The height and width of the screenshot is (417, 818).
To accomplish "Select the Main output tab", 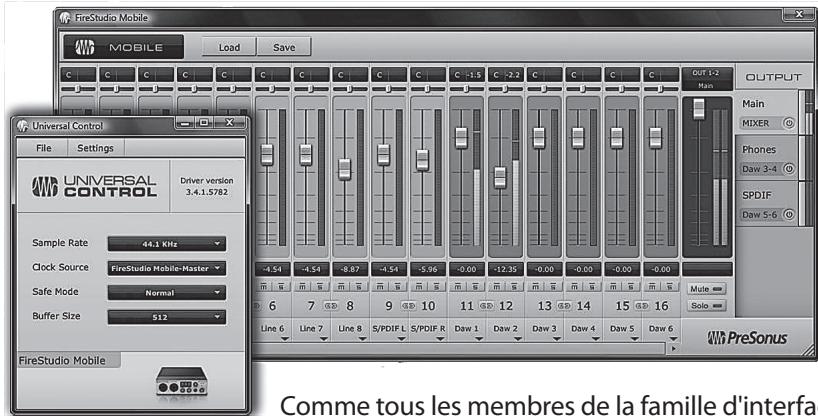I will [767, 112].
